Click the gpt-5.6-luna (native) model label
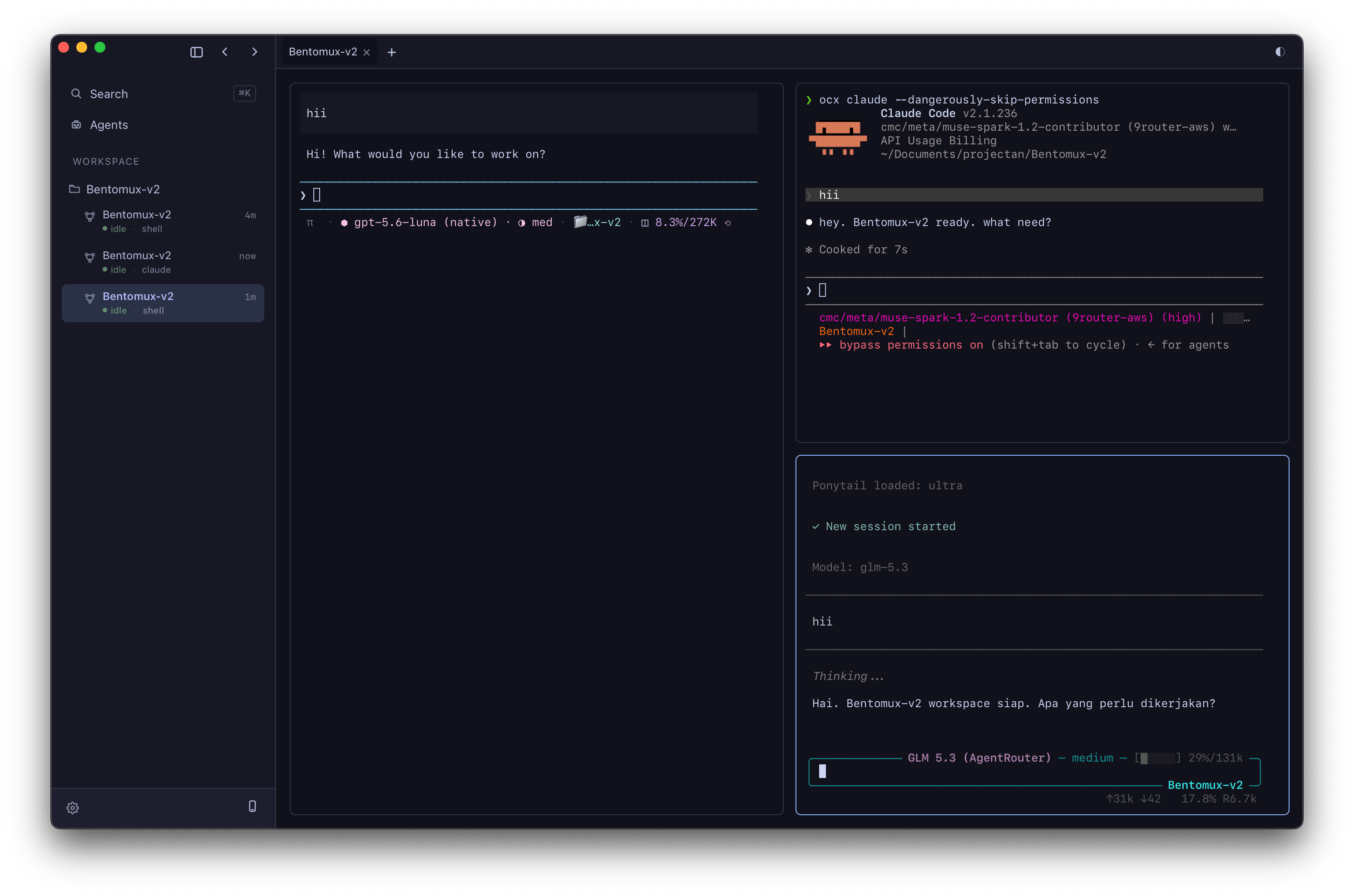 click(x=425, y=222)
